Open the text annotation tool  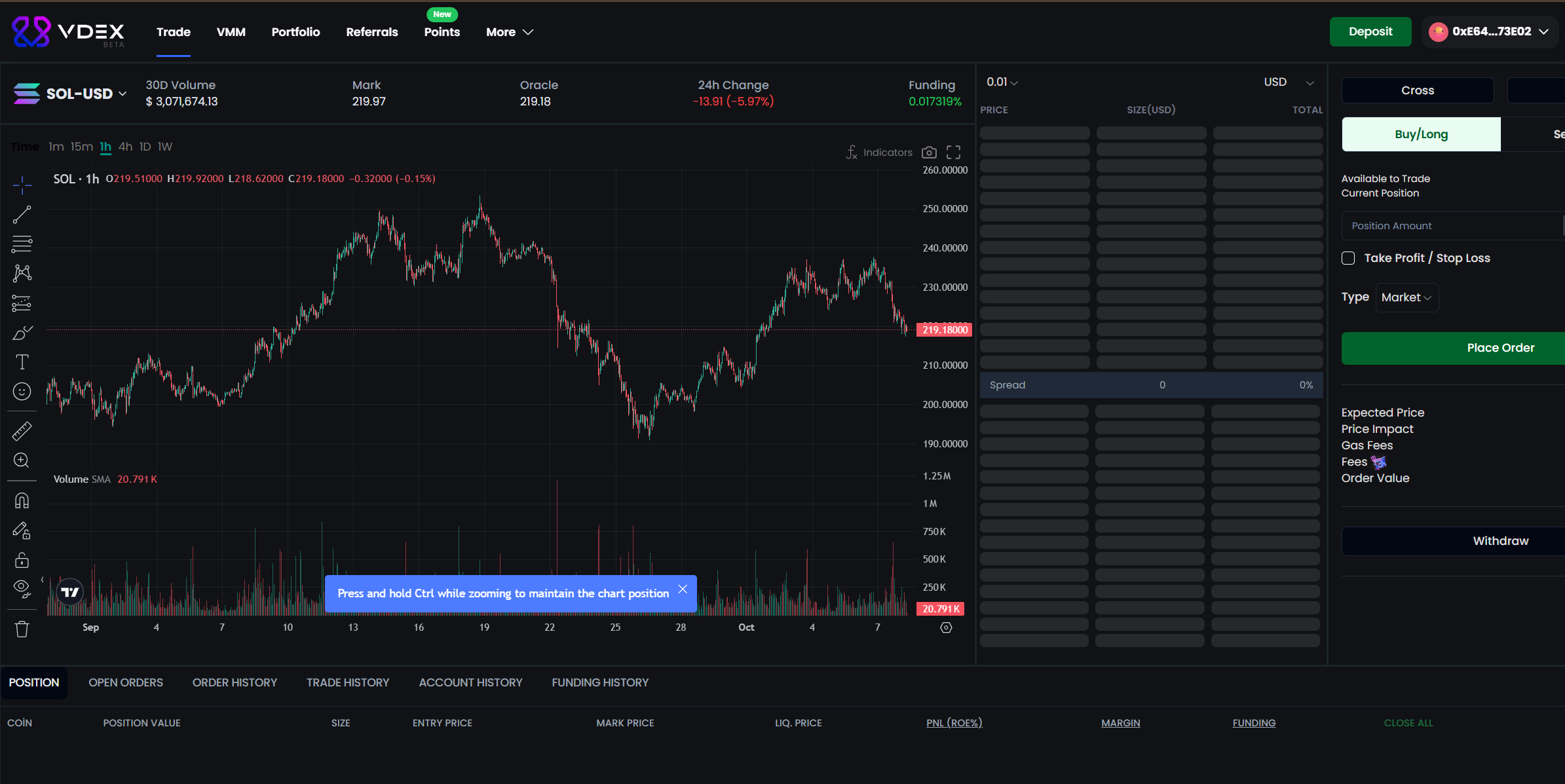[22, 362]
